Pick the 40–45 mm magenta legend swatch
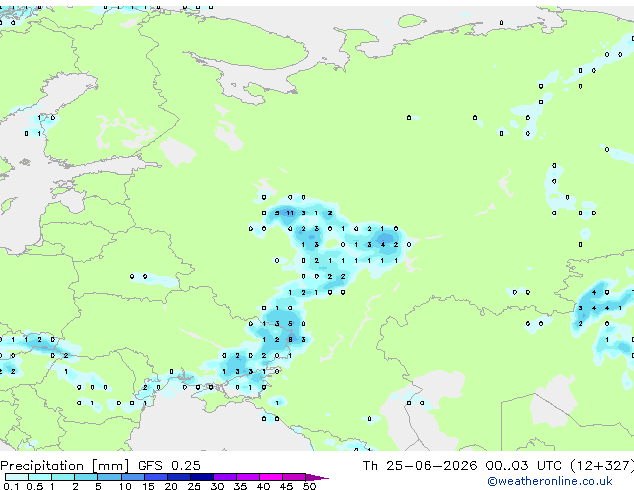Image resolution: width=634 pixels, height=490 pixels. point(271,477)
